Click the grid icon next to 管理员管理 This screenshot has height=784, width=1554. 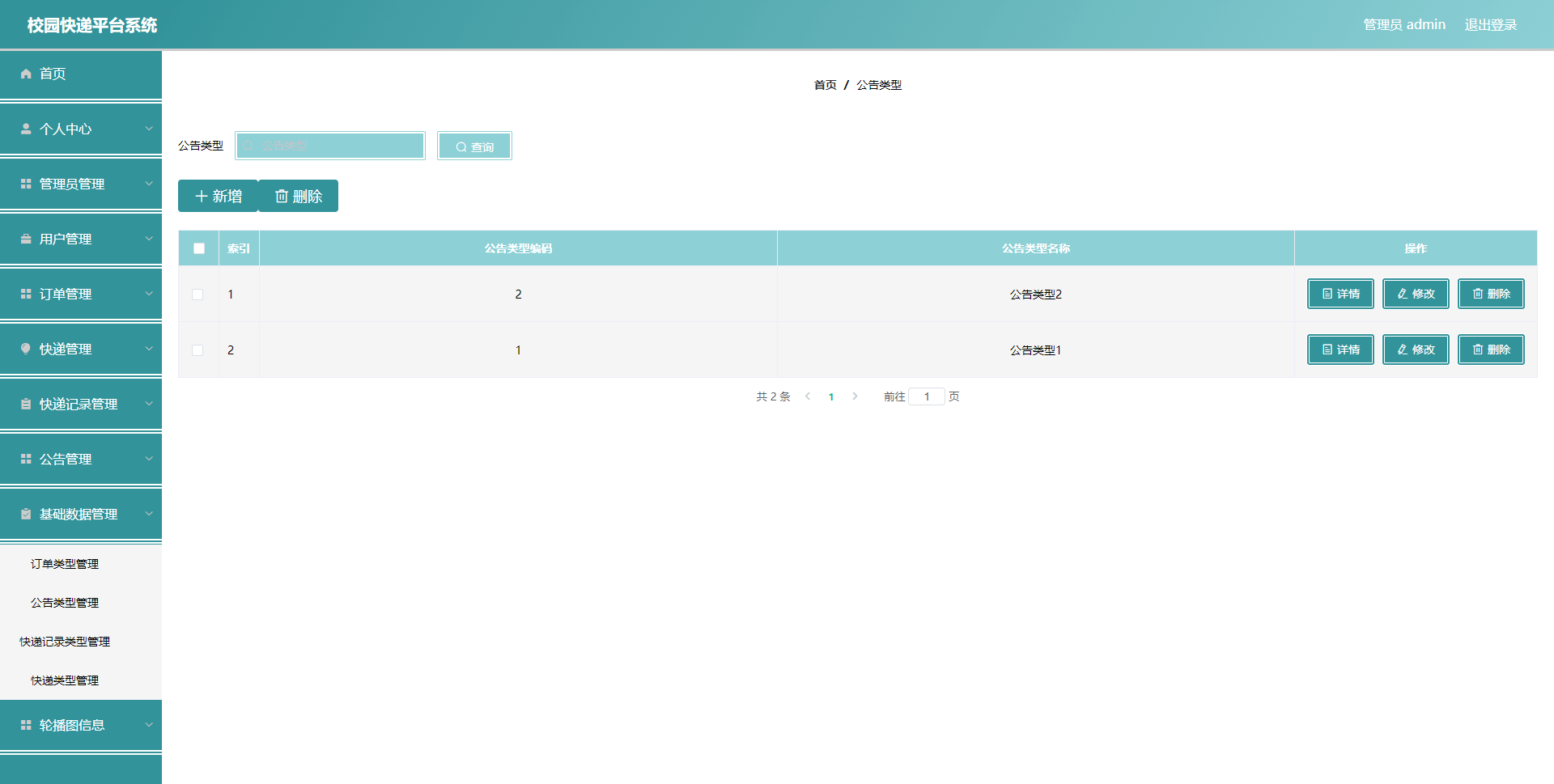click(x=26, y=184)
